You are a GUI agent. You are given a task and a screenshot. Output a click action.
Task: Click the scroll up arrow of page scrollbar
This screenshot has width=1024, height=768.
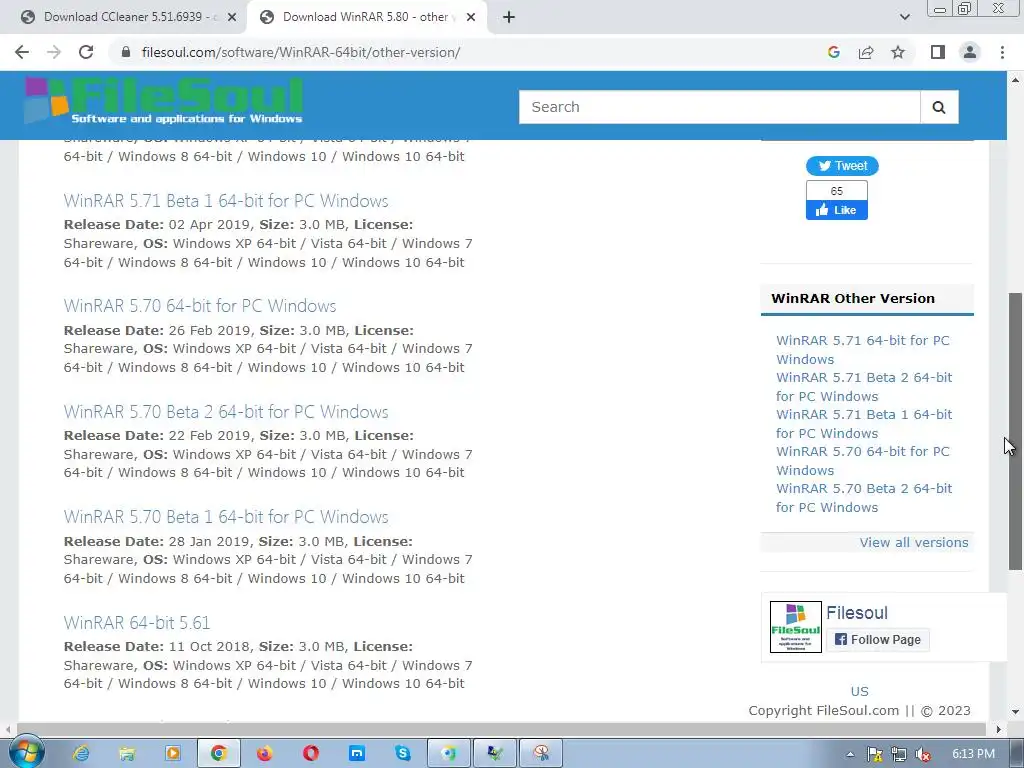point(1015,80)
